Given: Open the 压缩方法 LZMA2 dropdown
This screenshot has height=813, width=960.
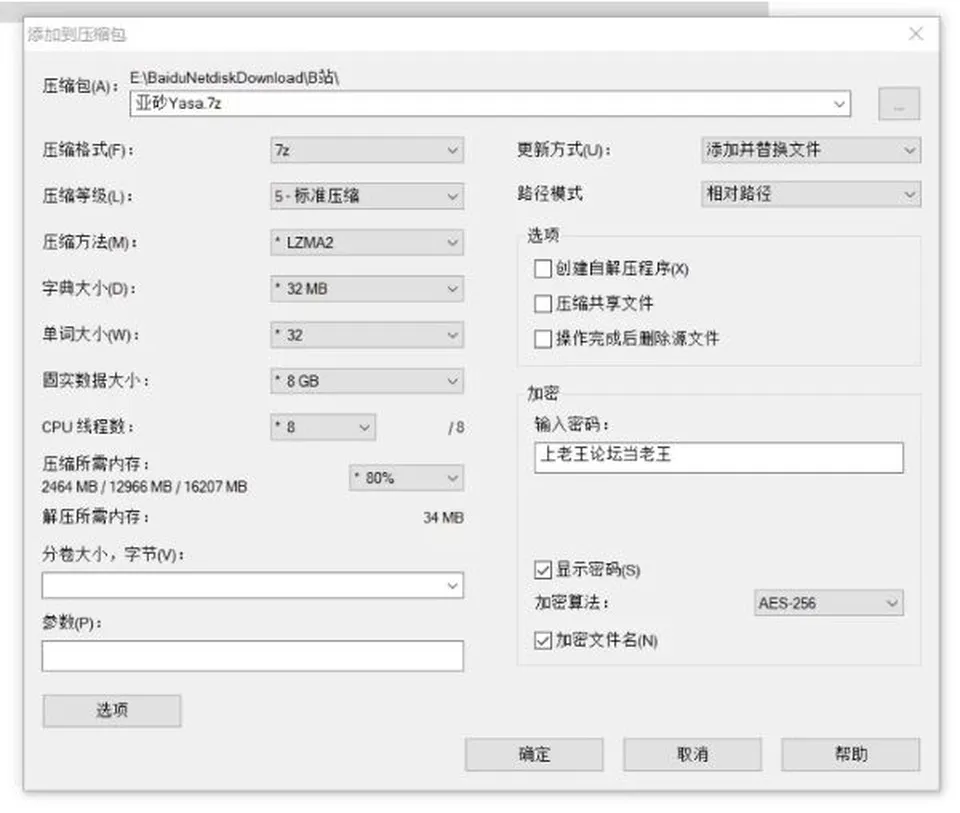Looking at the screenshot, I should tap(367, 242).
